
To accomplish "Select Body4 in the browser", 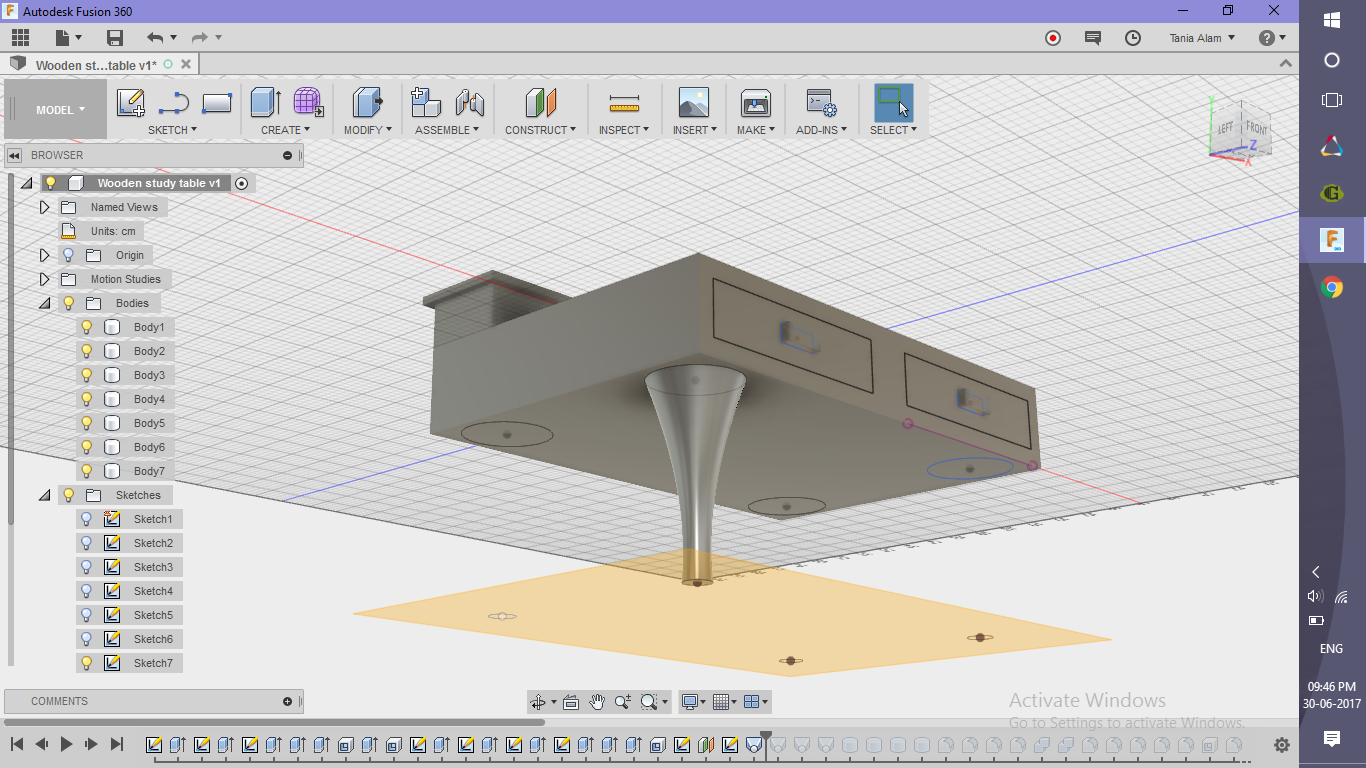I will 149,399.
